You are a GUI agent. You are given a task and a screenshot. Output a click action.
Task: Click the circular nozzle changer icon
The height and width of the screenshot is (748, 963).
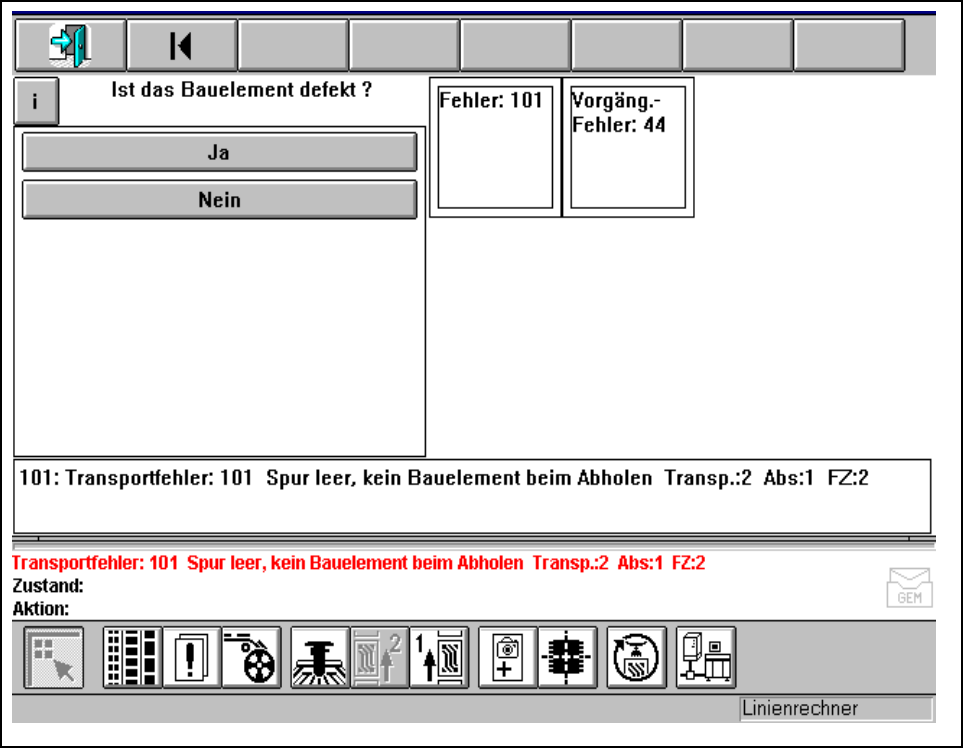[636, 658]
